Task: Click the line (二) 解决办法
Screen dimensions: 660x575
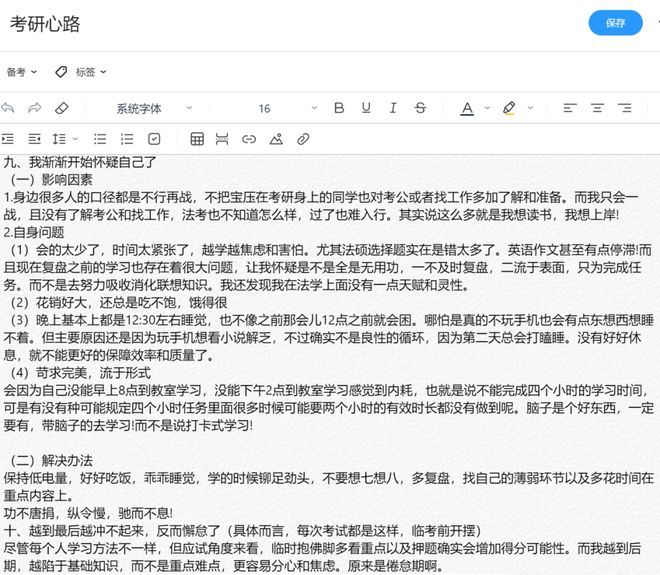Action: point(51,460)
